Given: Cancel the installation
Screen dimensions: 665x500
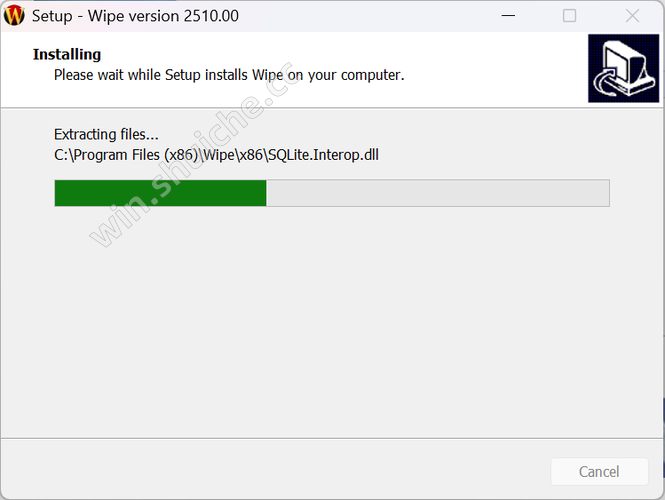Looking at the screenshot, I should pos(599,472).
